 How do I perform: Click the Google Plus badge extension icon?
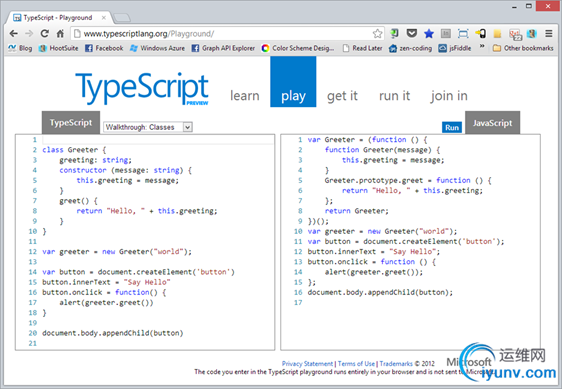pos(515,34)
